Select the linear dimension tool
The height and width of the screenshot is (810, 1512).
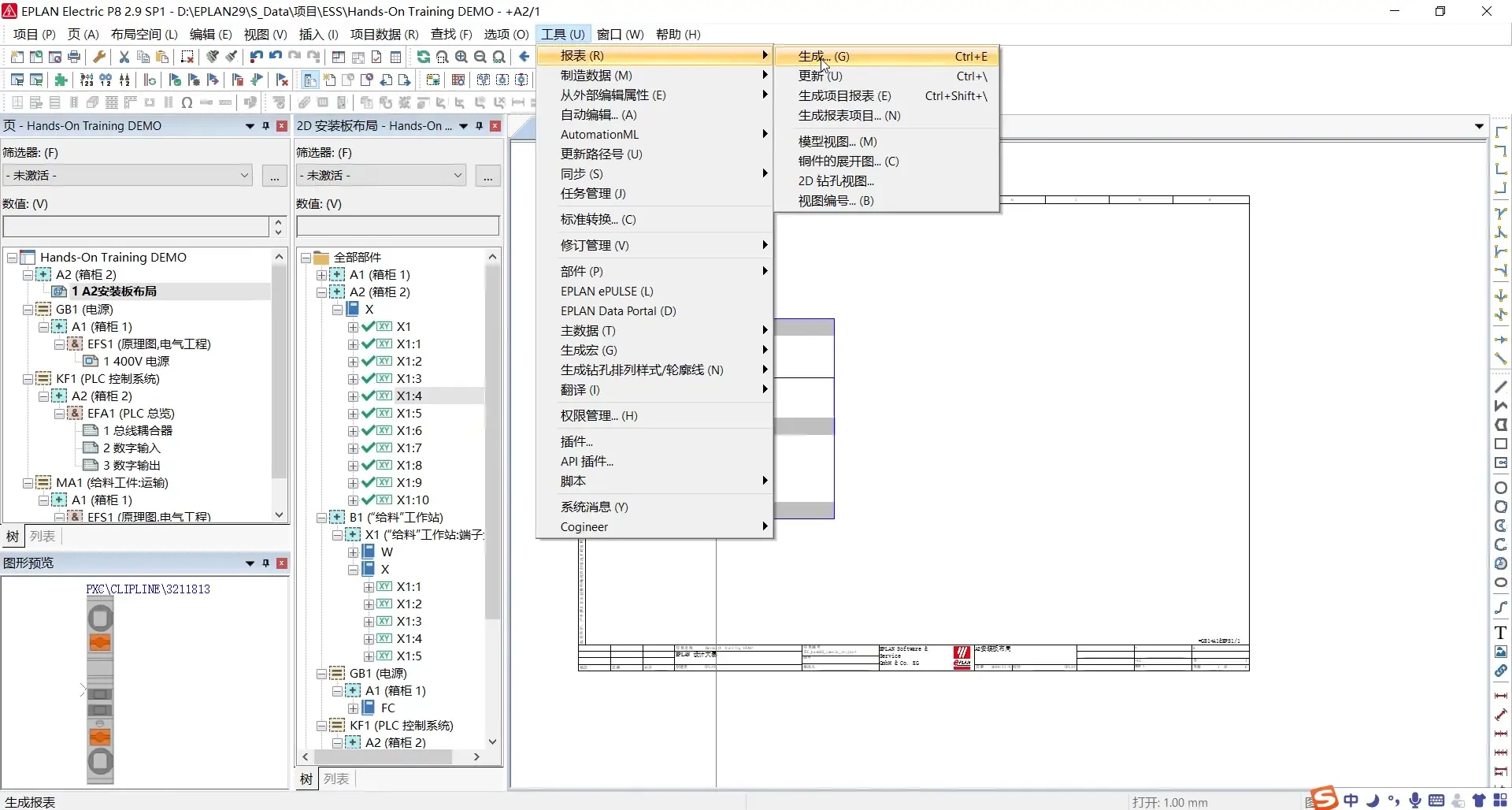(x=1501, y=696)
